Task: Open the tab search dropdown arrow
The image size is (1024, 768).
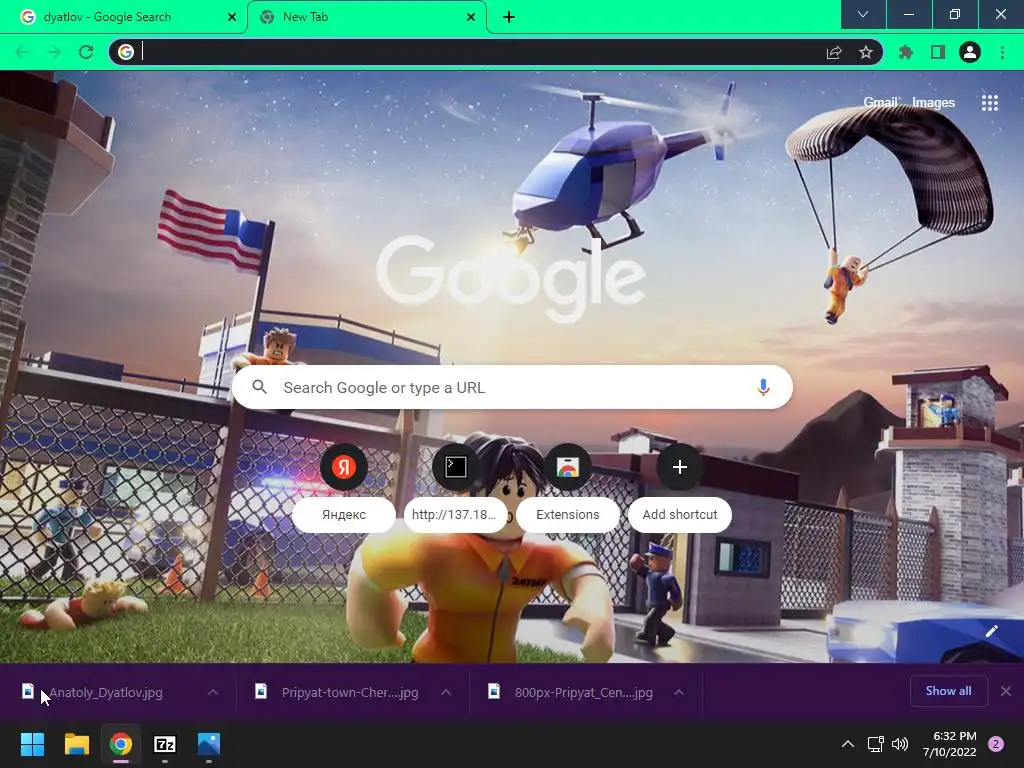Action: [863, 14]
